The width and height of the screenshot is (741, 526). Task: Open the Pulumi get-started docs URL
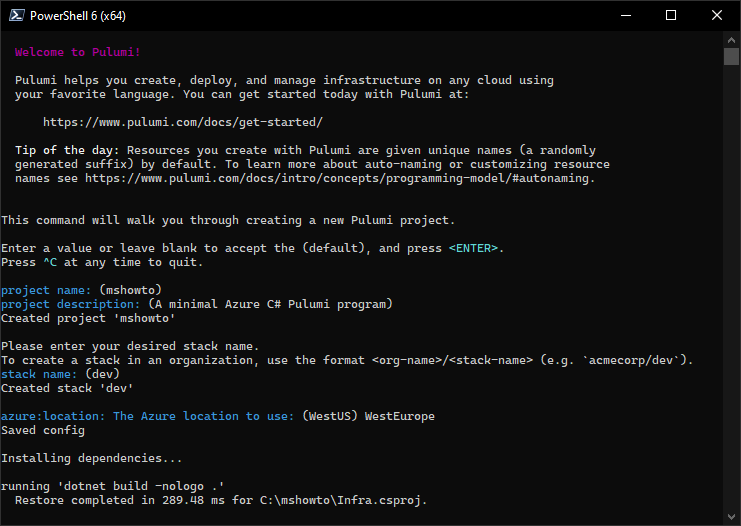[x=183, y=122]
